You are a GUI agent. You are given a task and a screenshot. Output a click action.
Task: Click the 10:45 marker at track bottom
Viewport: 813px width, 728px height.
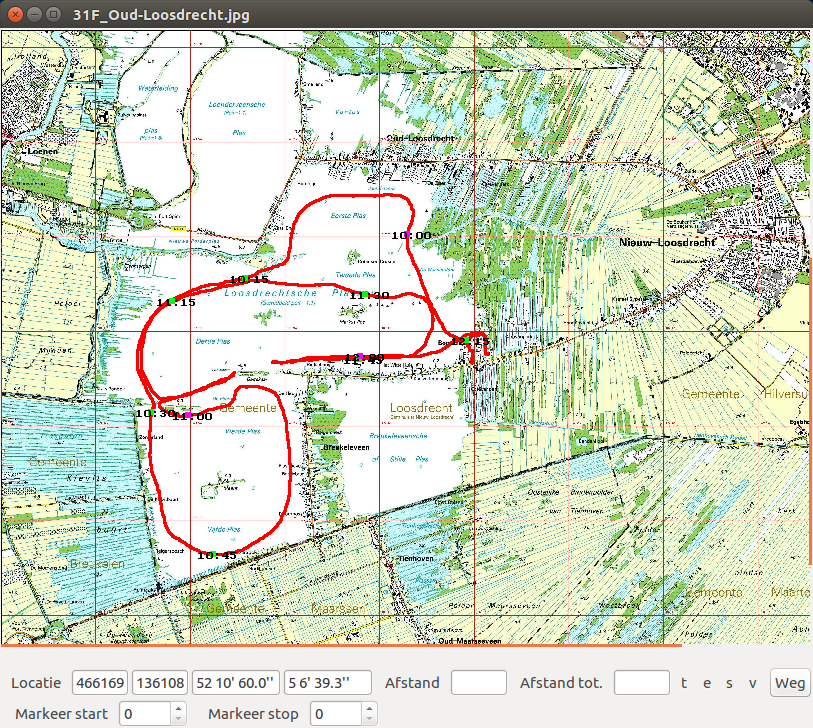pos(216,555)
